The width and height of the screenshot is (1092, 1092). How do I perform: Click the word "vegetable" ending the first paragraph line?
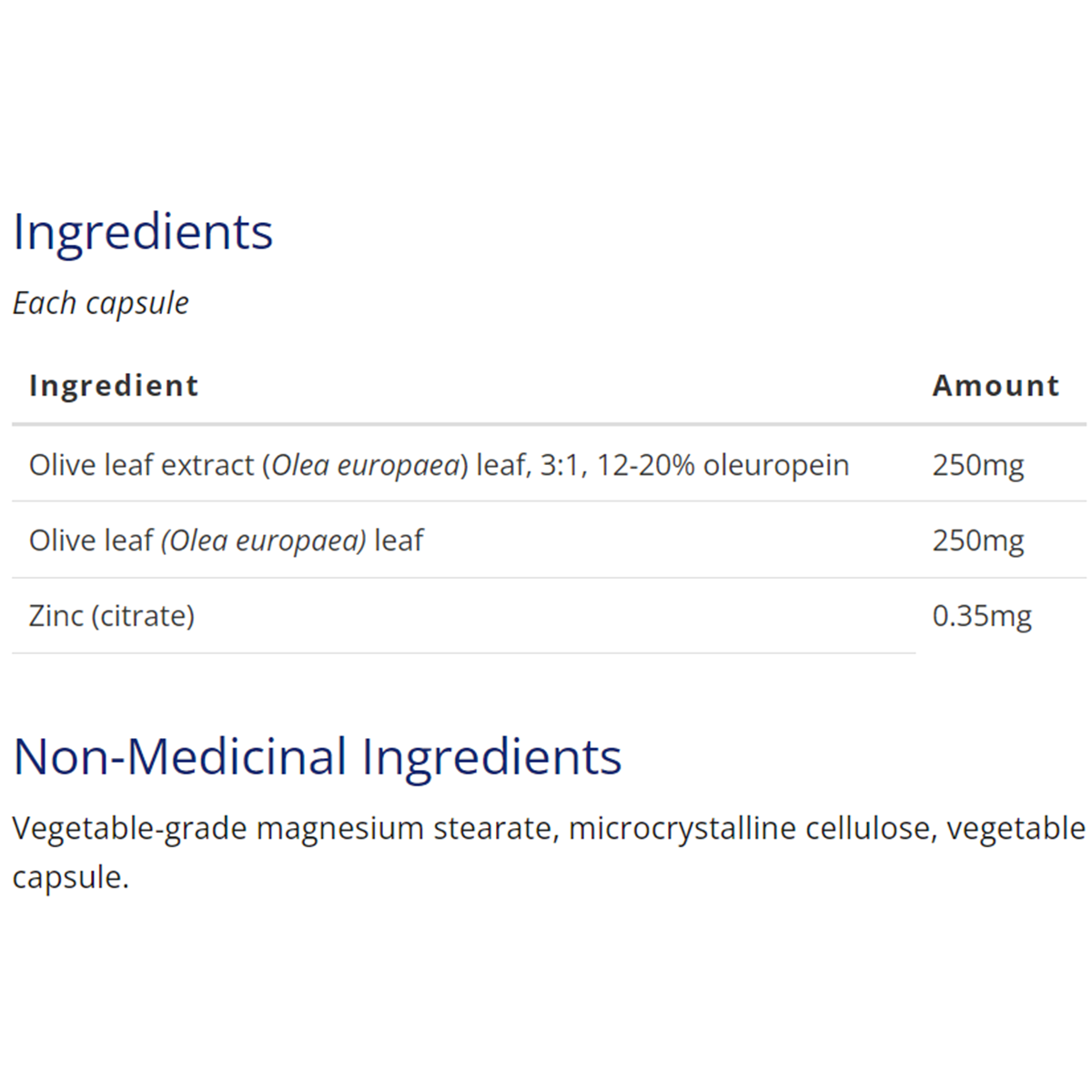(x=1016, y=829)
